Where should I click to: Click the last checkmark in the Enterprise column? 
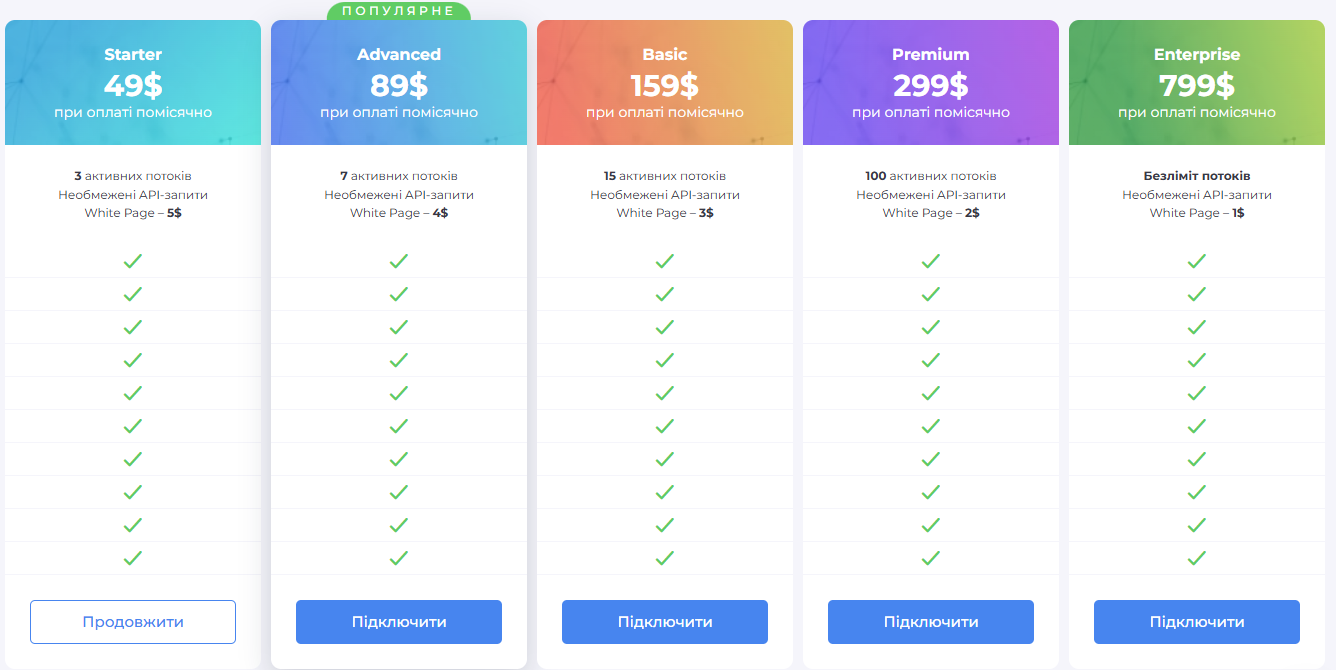[x=1197, y=558]
